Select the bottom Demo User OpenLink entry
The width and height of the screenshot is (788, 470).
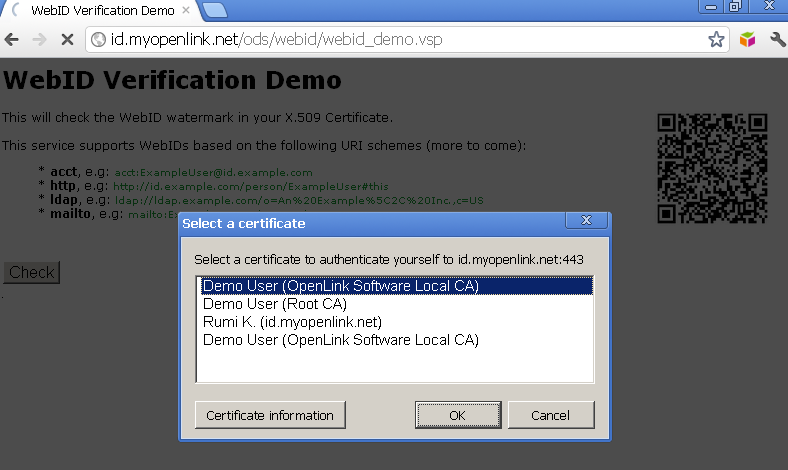(340, 340)
